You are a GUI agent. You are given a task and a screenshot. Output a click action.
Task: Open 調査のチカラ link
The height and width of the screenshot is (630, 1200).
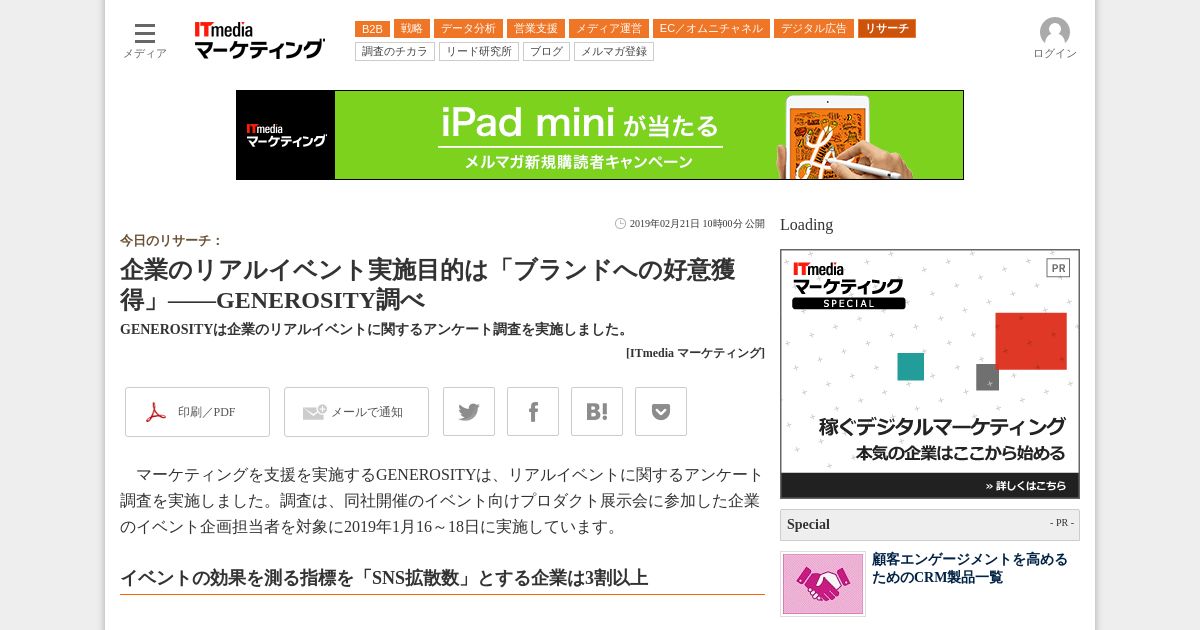click(x=395, y=51)
